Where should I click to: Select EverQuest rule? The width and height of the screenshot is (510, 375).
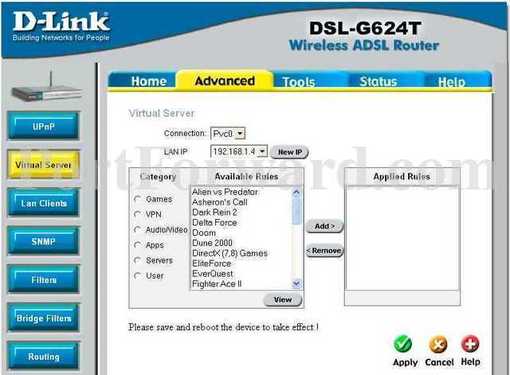click(213, 274)
